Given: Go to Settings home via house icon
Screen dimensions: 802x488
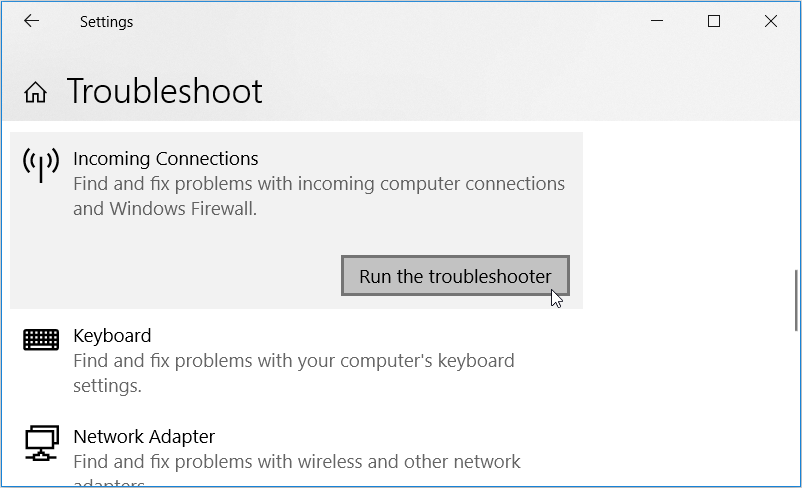Looking at the screenshot, I should [36, 93].
